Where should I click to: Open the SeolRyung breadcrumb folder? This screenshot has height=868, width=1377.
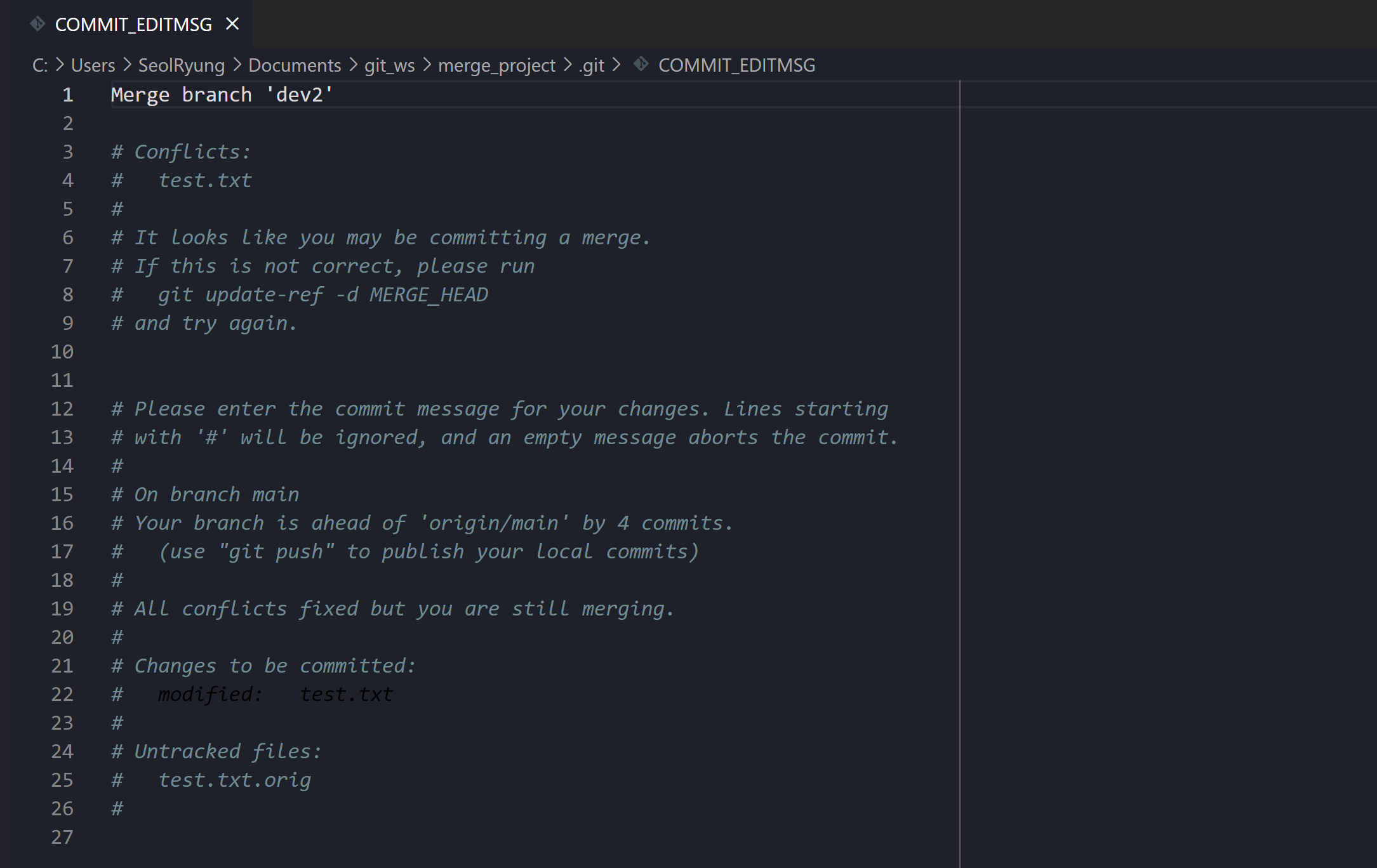point(182,65)
